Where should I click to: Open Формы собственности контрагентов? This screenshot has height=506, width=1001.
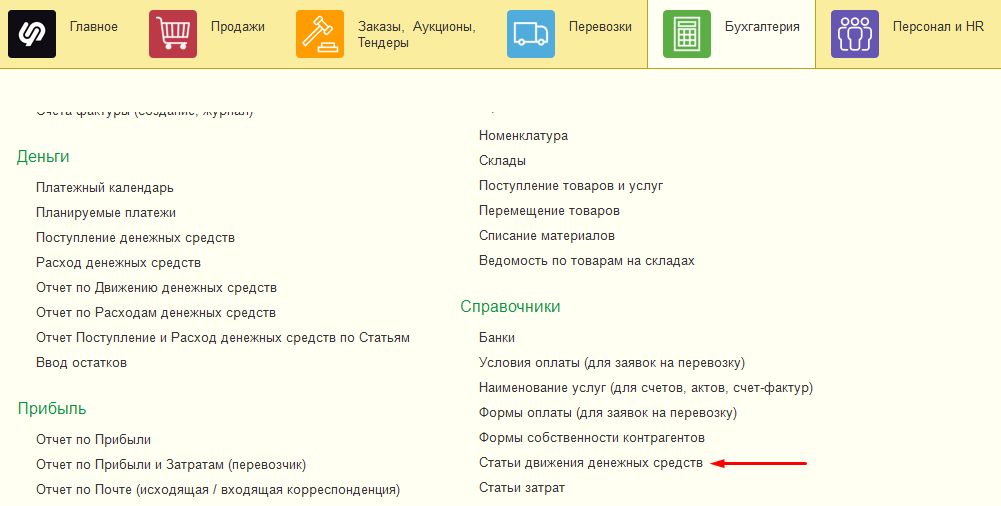pos(592,438)
